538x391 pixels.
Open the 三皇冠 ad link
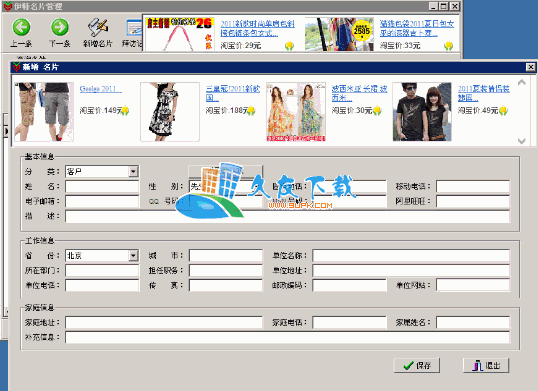233,93
